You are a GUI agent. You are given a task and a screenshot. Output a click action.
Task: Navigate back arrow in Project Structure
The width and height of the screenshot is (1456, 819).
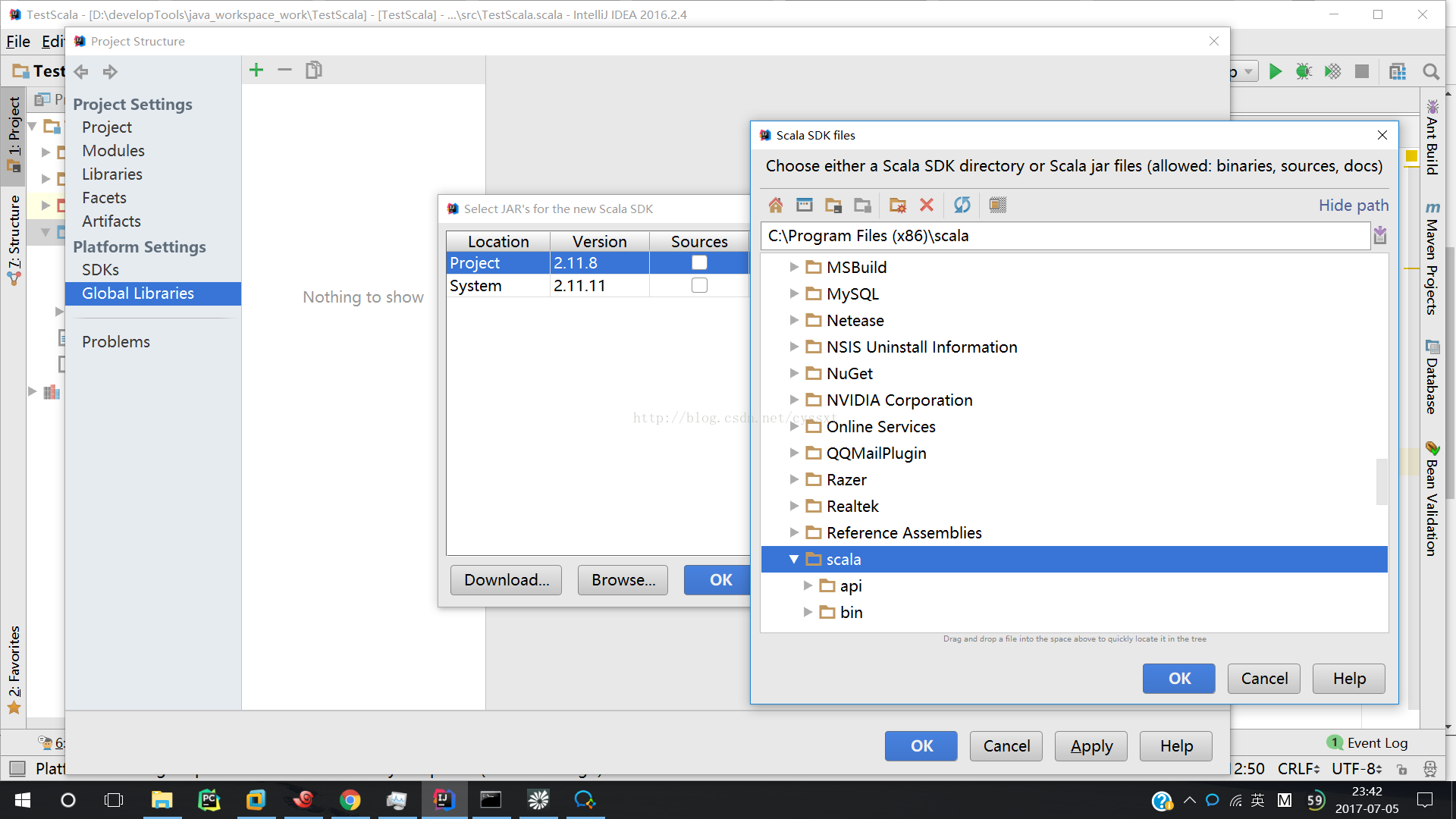click(81, 72)
